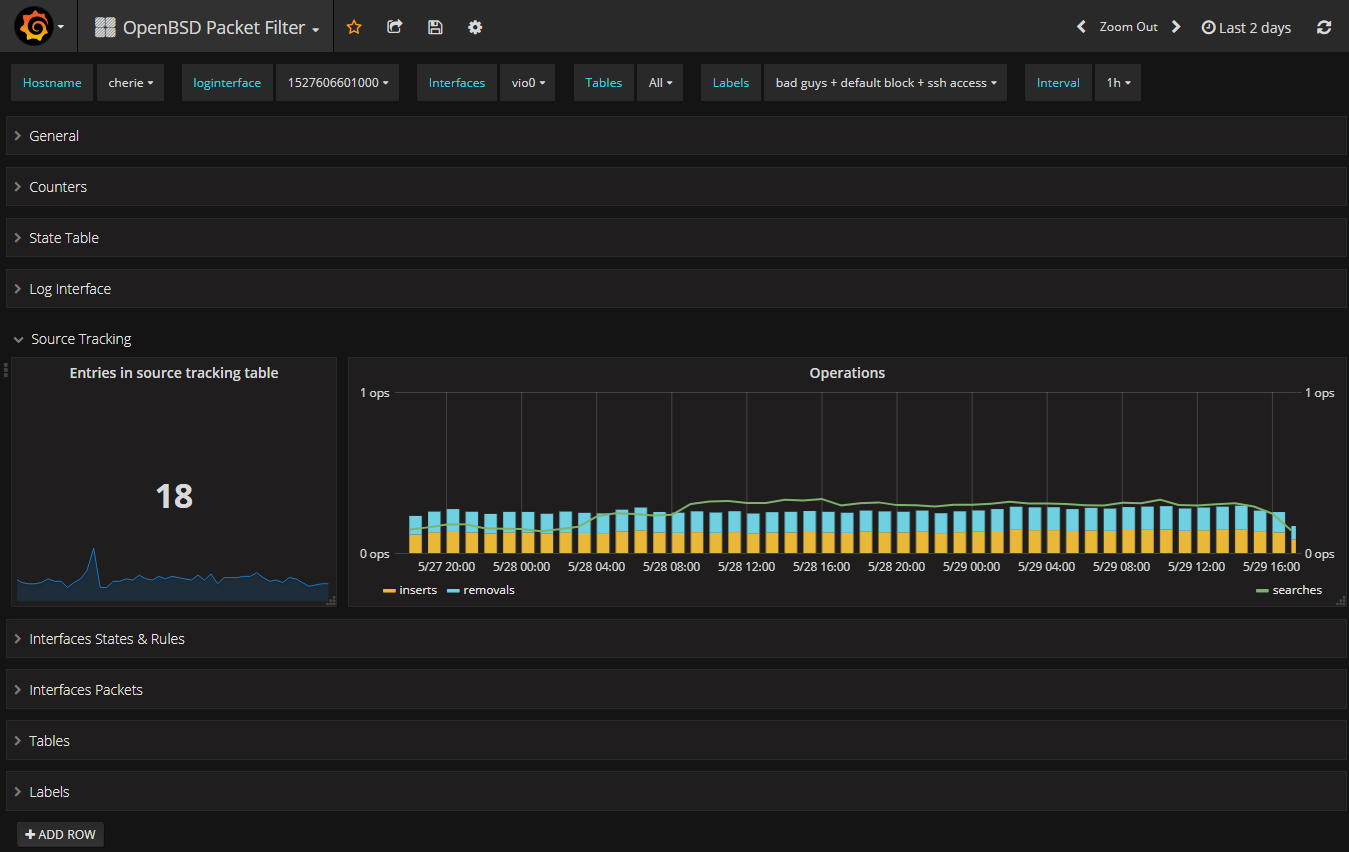The width and height of the screenshot is (1349, 852).
Task: Click the Operations panel title
Action: [847, 373]
